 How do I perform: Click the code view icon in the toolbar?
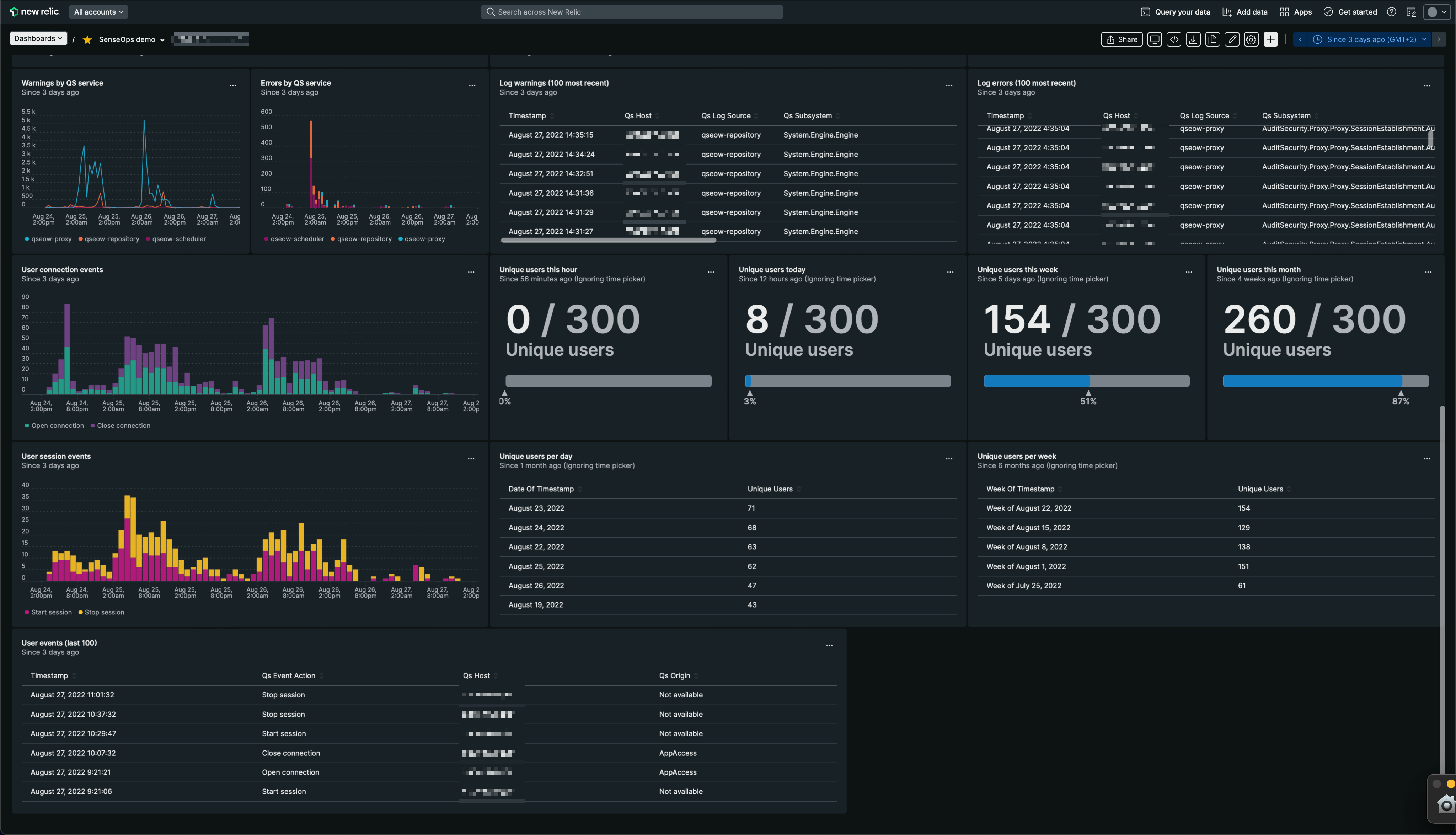point(1174,39)
